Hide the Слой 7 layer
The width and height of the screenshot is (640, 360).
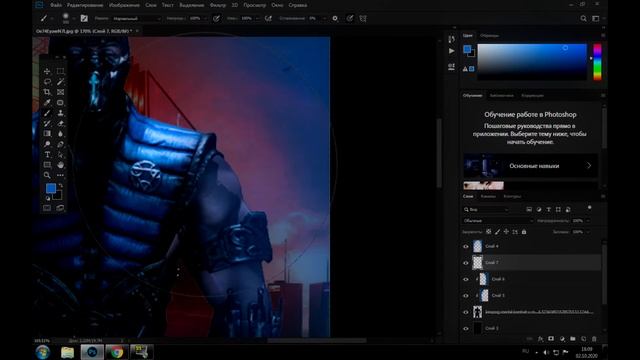(x=466, y=263)
